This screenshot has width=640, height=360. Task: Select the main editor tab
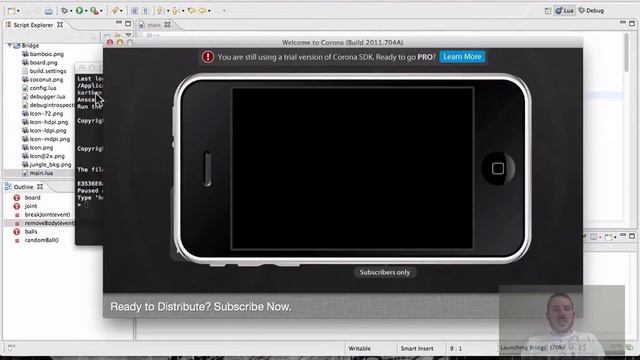154,25
